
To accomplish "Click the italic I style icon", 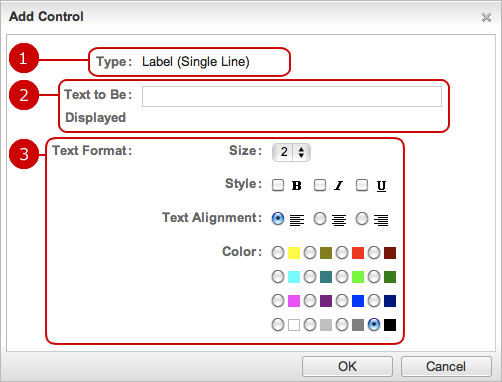I will click(x=338, y=186).
